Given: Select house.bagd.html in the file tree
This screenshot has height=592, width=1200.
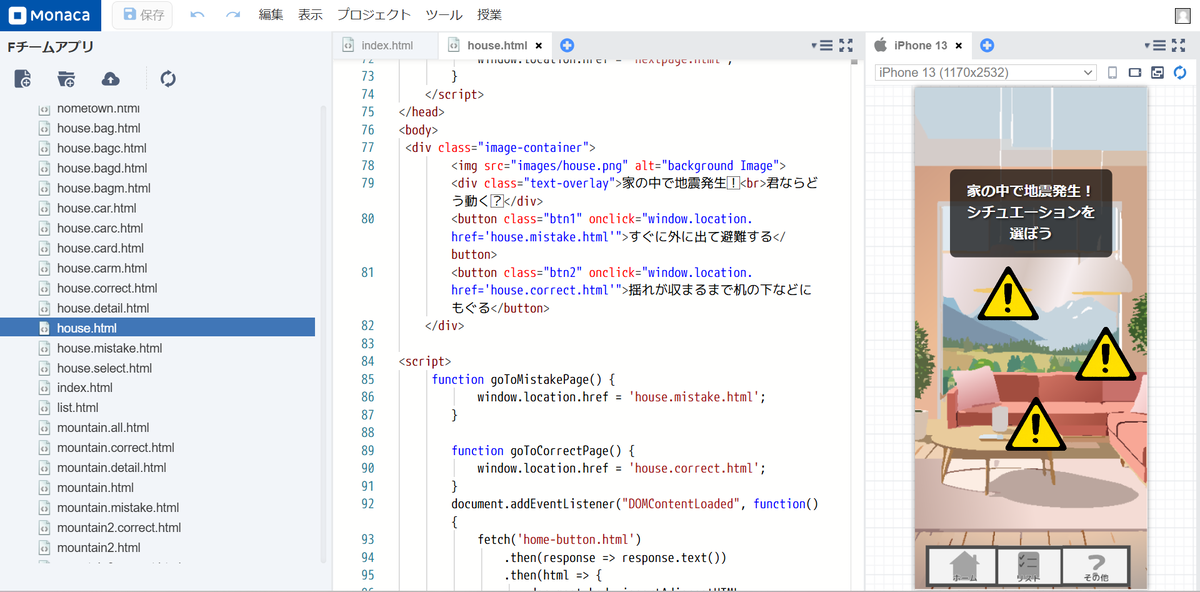Looking at the screenshot, I should (x=102, y=168).
